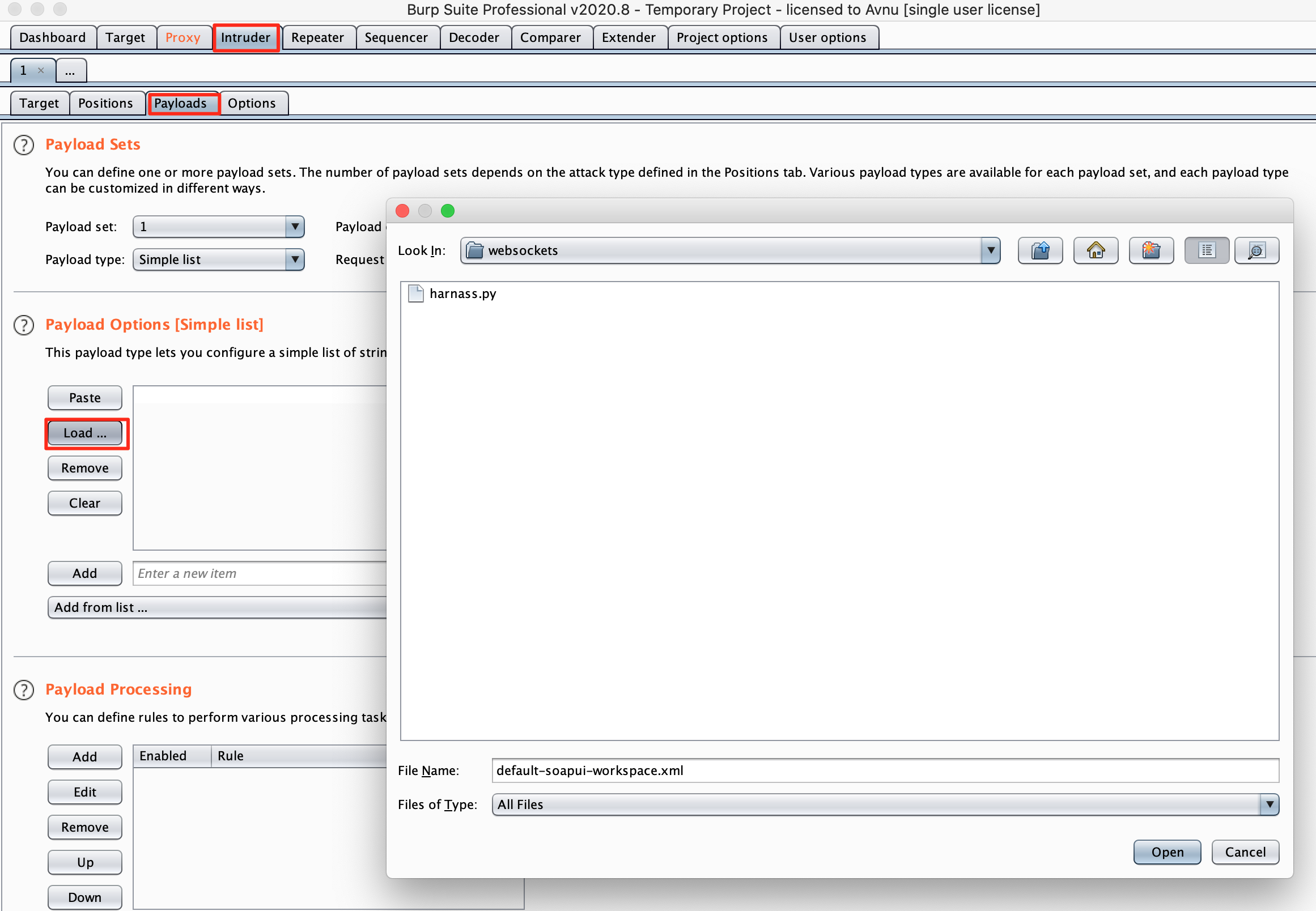Open help for Payload Processing

tap(23, 690)
